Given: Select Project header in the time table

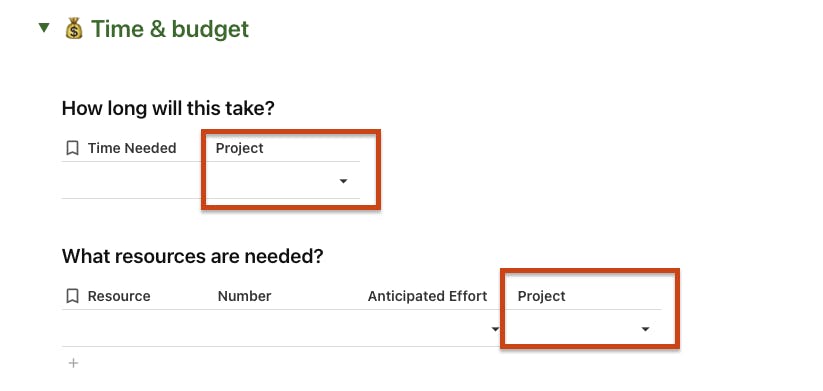Looking at the screenshot, I should click(x=239, y=149).
